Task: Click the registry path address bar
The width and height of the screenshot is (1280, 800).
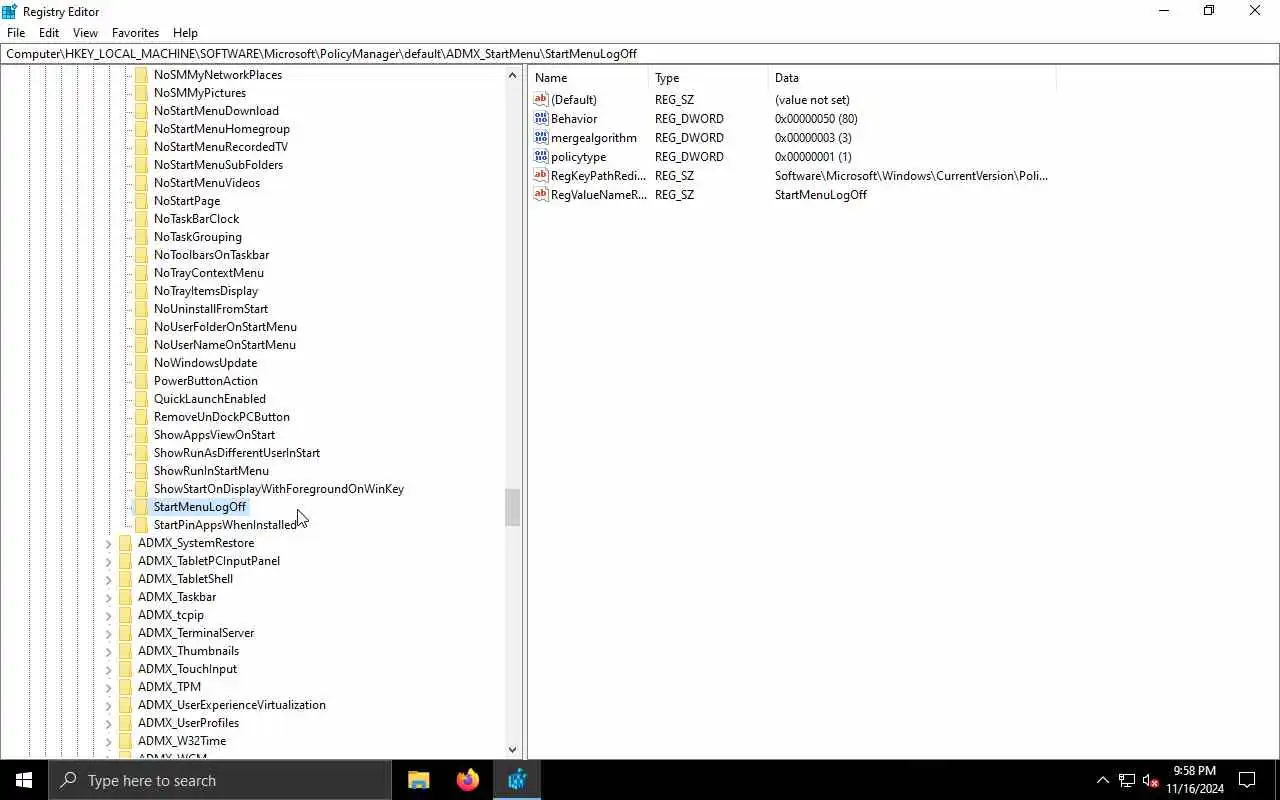Action: click(x=640, y=54)
